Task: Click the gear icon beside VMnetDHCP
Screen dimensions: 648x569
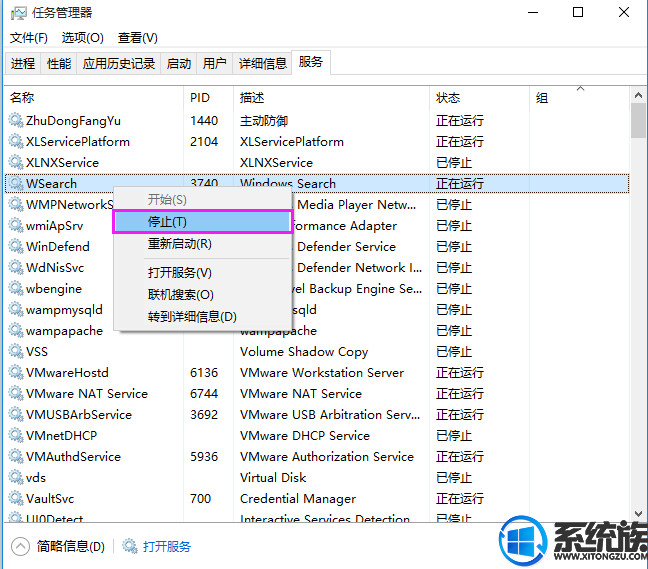Action: 16,435
